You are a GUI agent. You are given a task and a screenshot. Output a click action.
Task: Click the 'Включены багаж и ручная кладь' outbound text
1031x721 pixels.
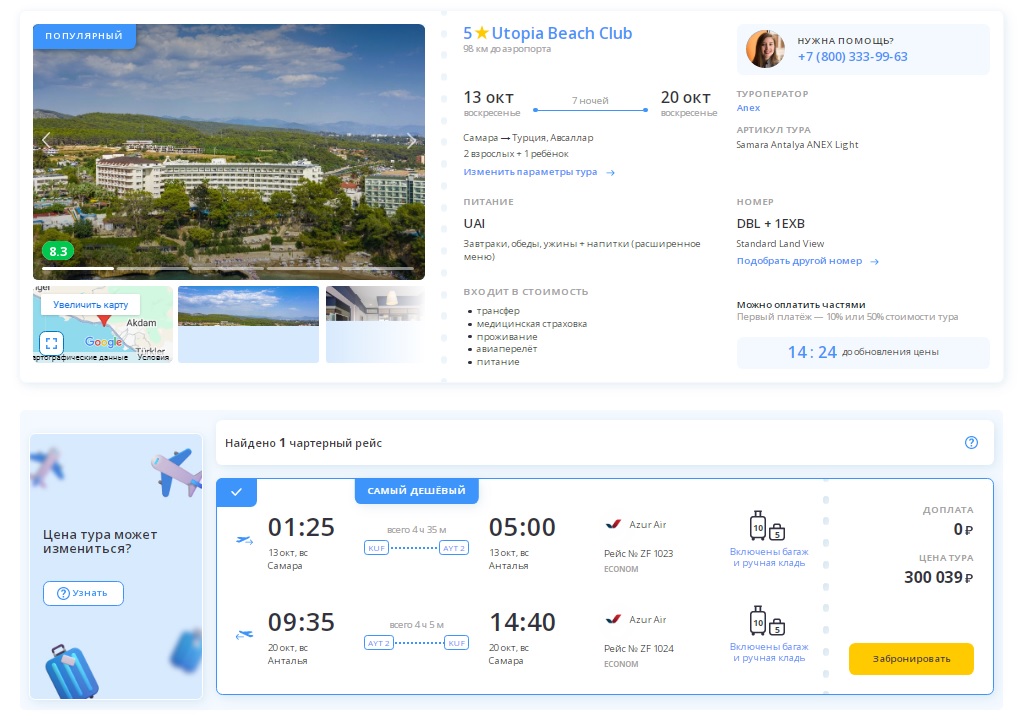[x=769, y=557]
